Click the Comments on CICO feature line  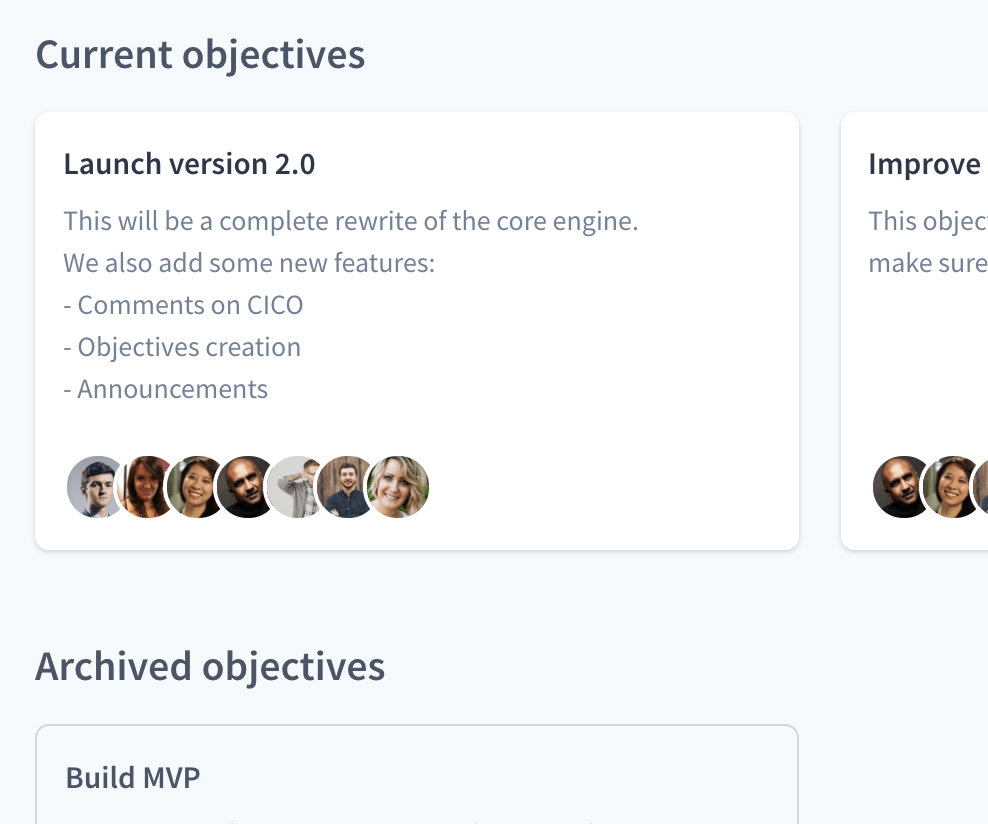coord(183,306)
